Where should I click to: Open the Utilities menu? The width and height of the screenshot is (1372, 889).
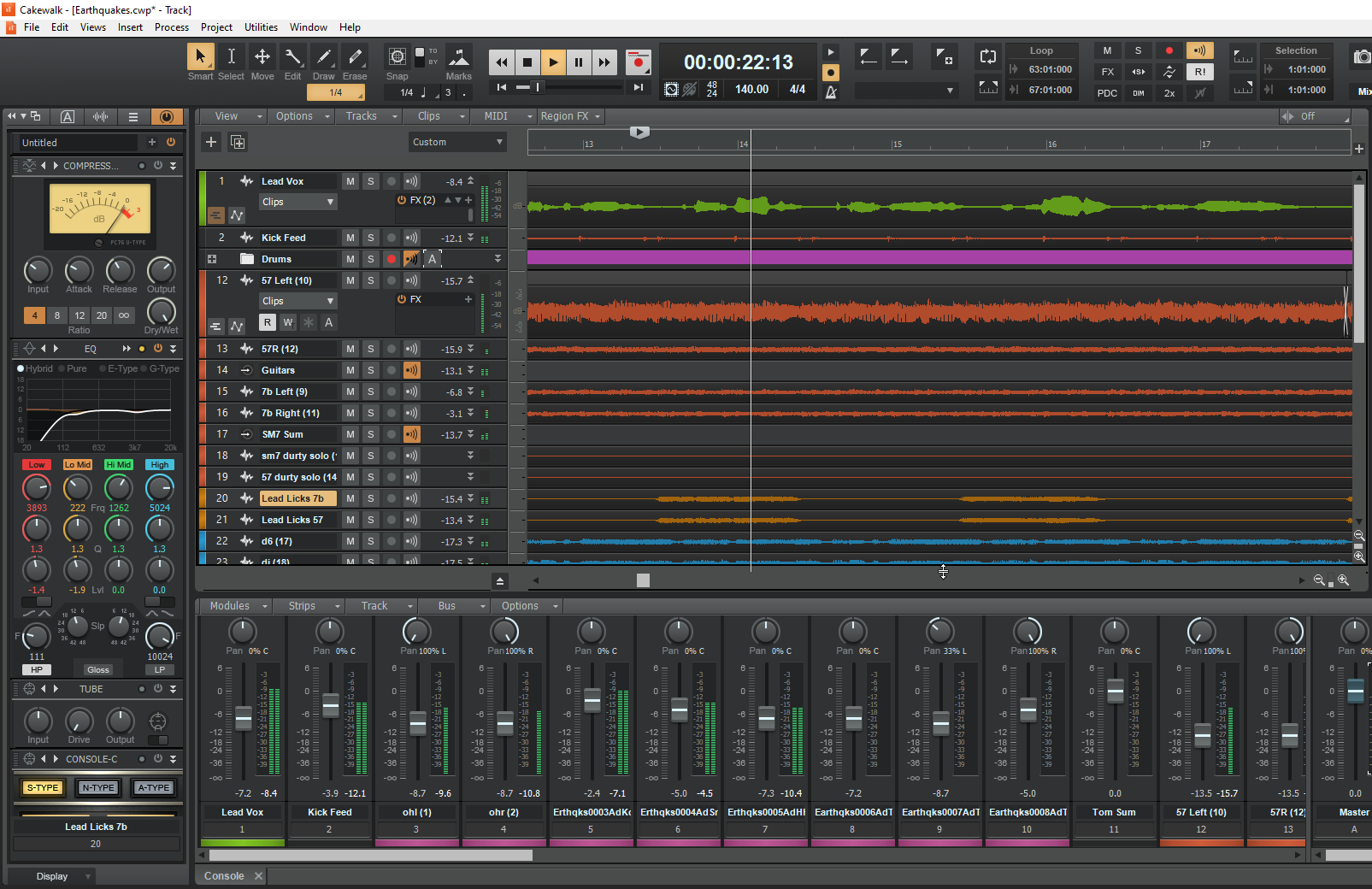point(261,27)
